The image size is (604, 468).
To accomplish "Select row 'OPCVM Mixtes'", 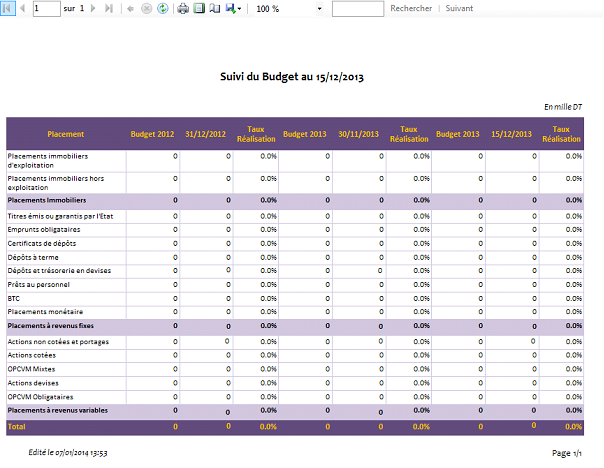I will click(x=295, y=369).
